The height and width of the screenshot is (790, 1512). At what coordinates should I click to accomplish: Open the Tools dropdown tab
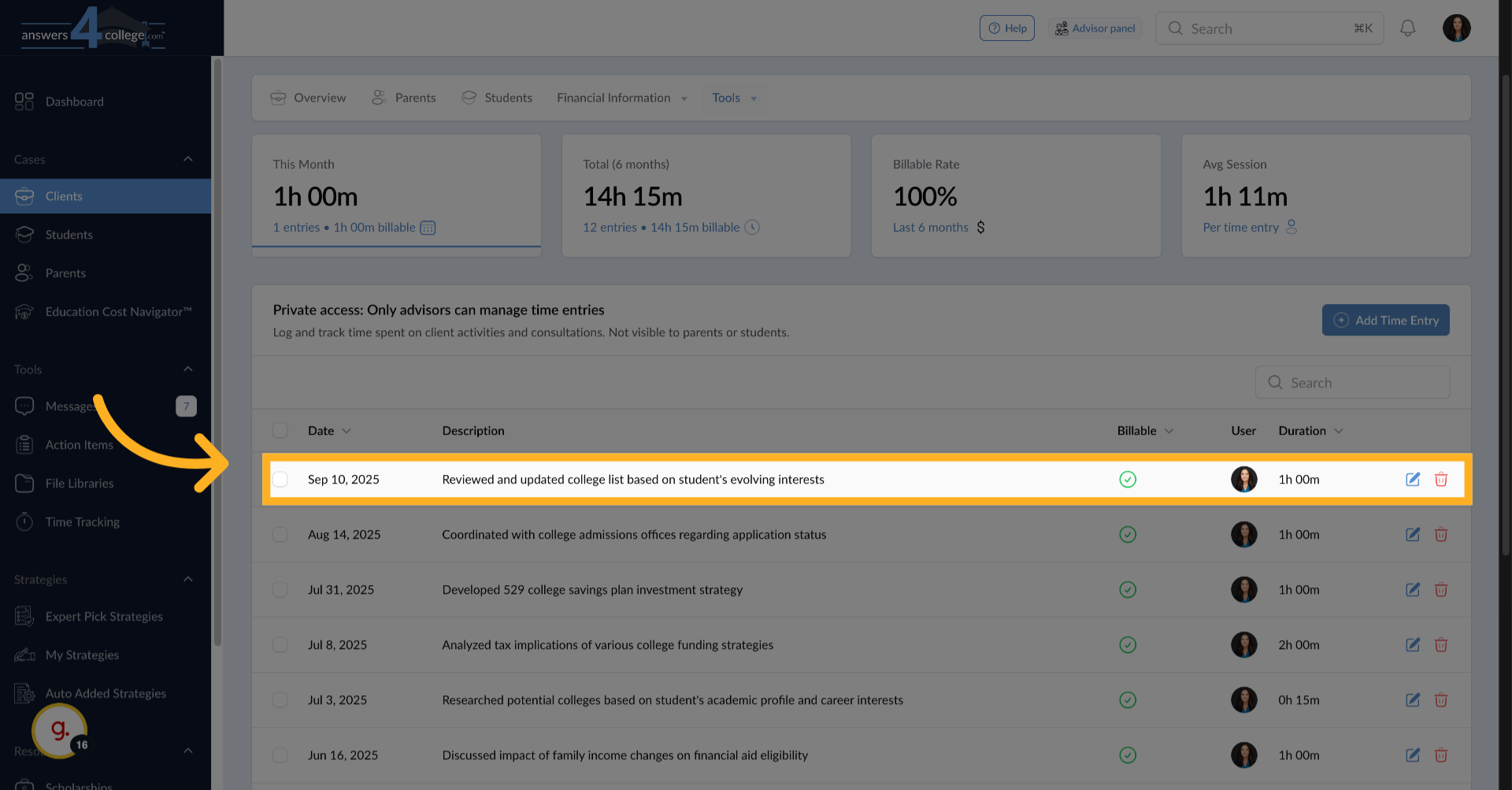[733, 98]
